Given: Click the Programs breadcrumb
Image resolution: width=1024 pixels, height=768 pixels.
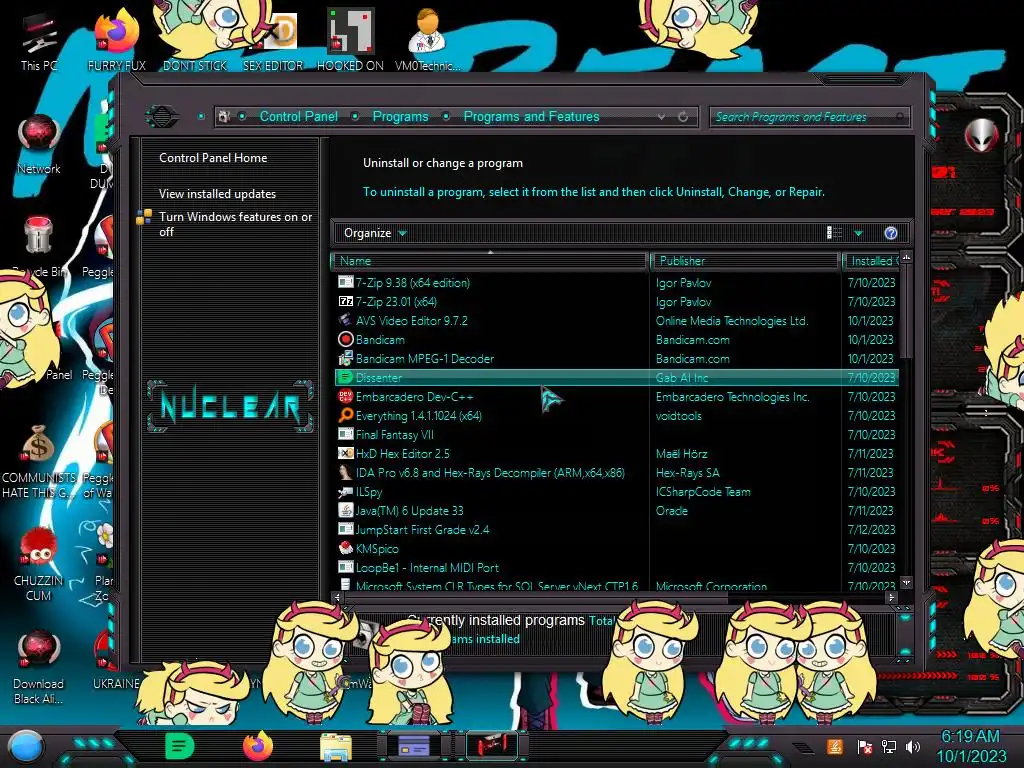Looking at the screenshot, I should click(x=400, y=116).
